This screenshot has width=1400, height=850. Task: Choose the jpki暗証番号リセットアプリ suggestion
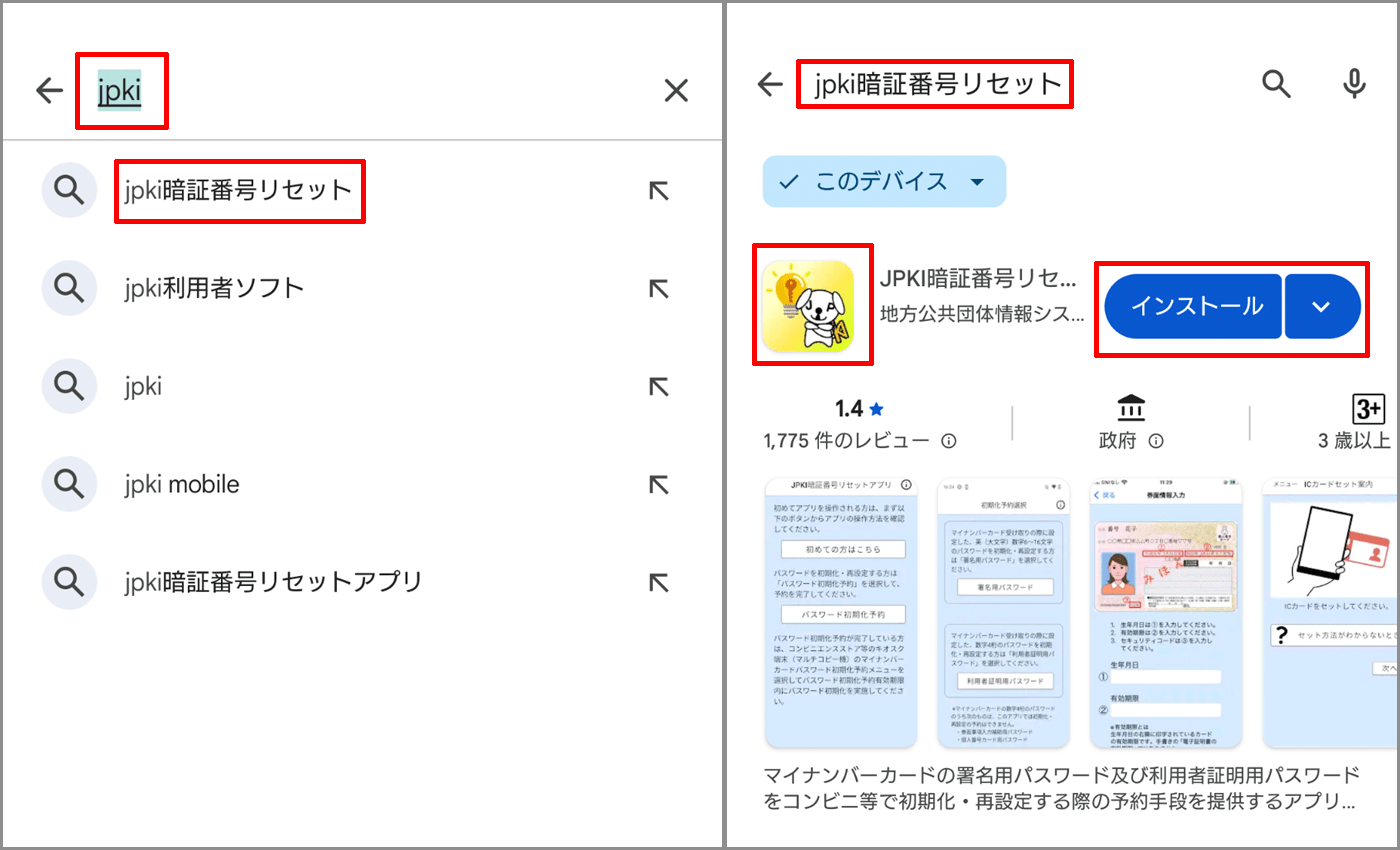click(x=273, y=581)
